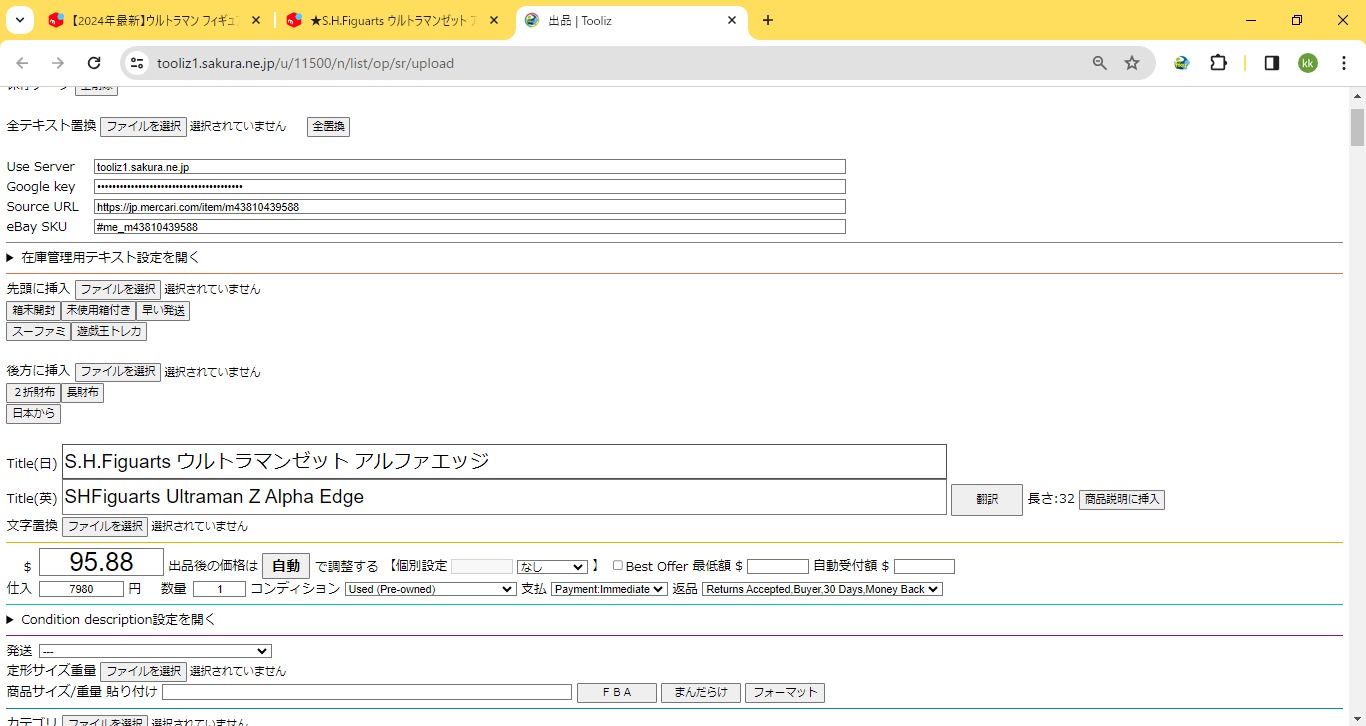Click the bookmark star icon
The height and width of the screenshot is (726, 1366).
(x=1132, y=63)
